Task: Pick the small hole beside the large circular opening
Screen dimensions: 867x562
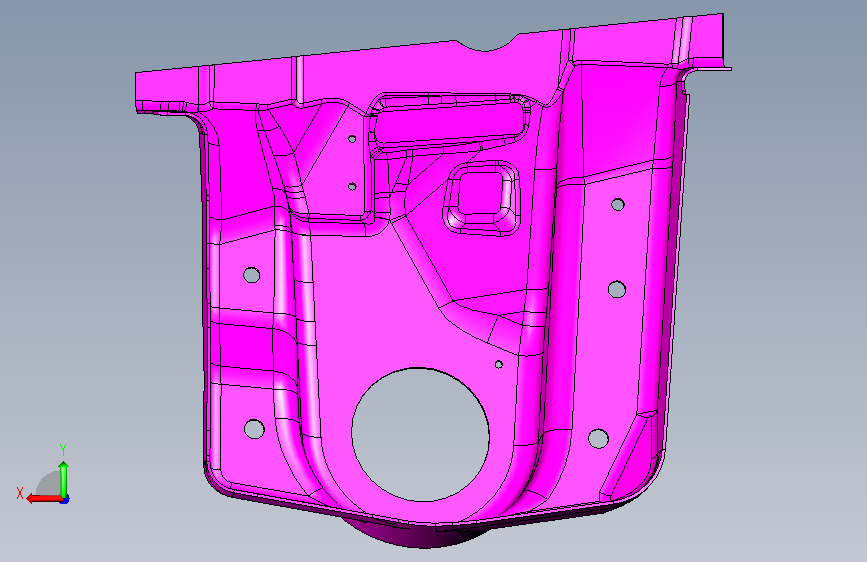Action: [x=499, y=365]
